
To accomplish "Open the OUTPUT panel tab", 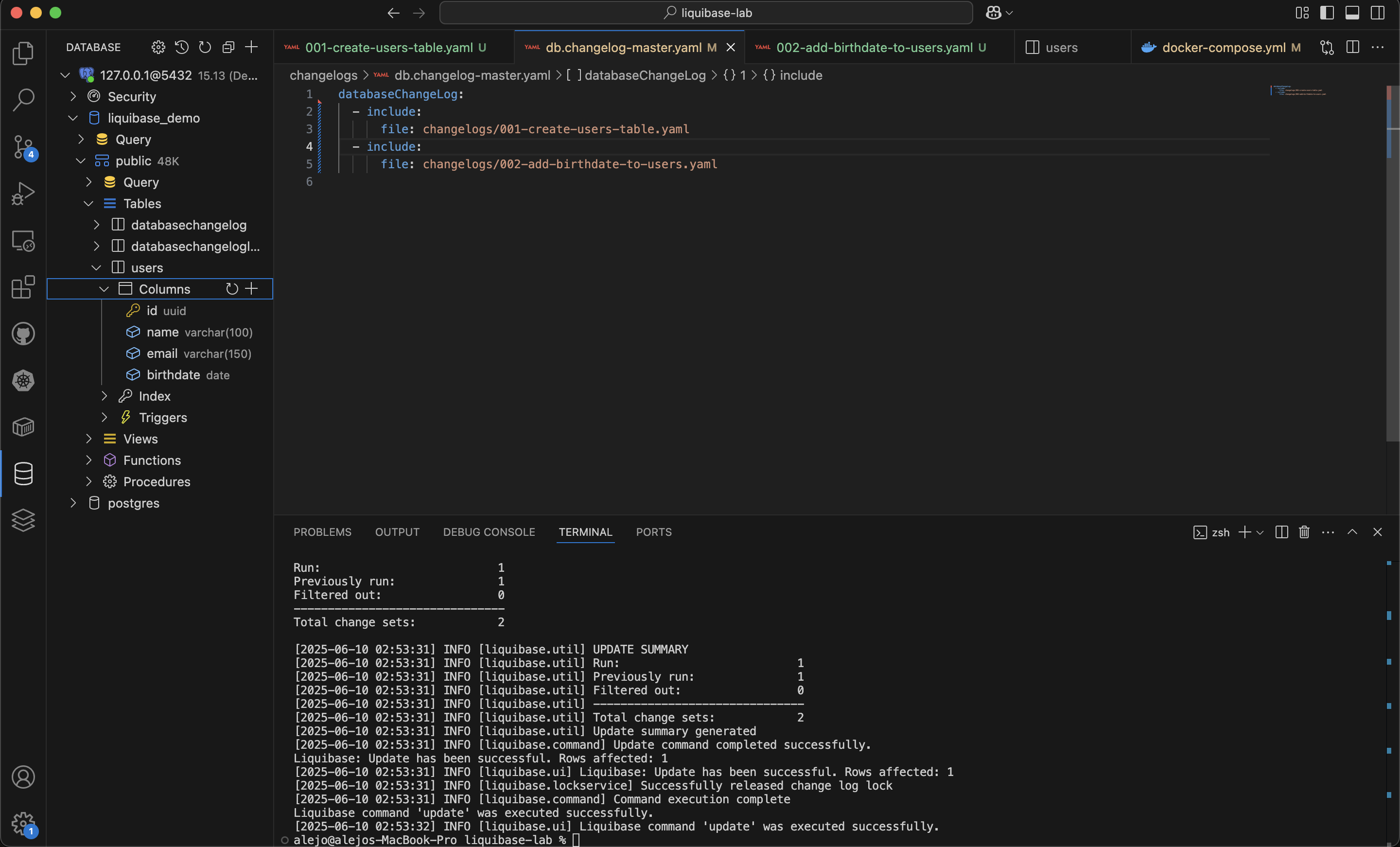I will point(397,532).
